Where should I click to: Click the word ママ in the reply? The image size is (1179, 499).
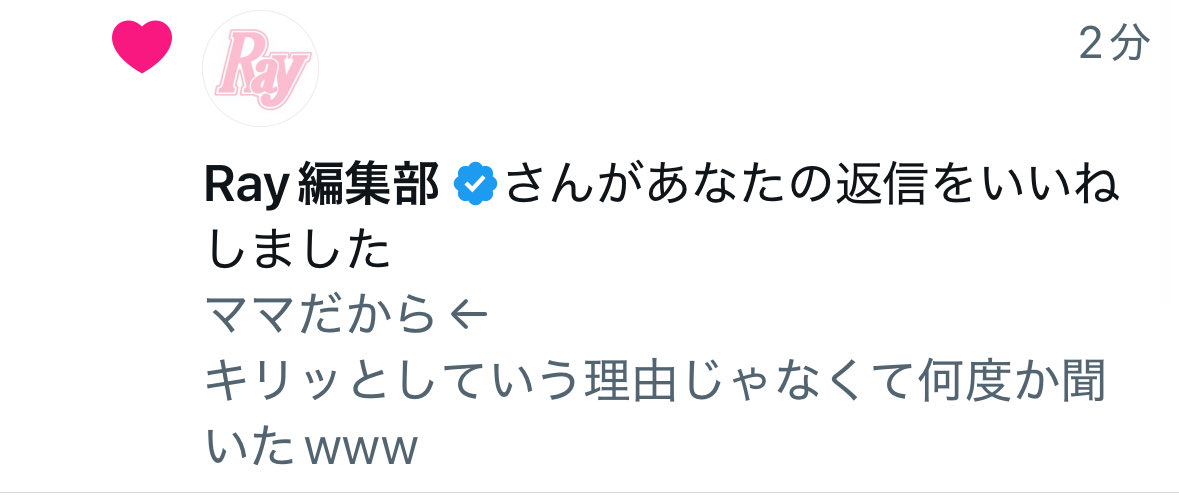[249, 314]
